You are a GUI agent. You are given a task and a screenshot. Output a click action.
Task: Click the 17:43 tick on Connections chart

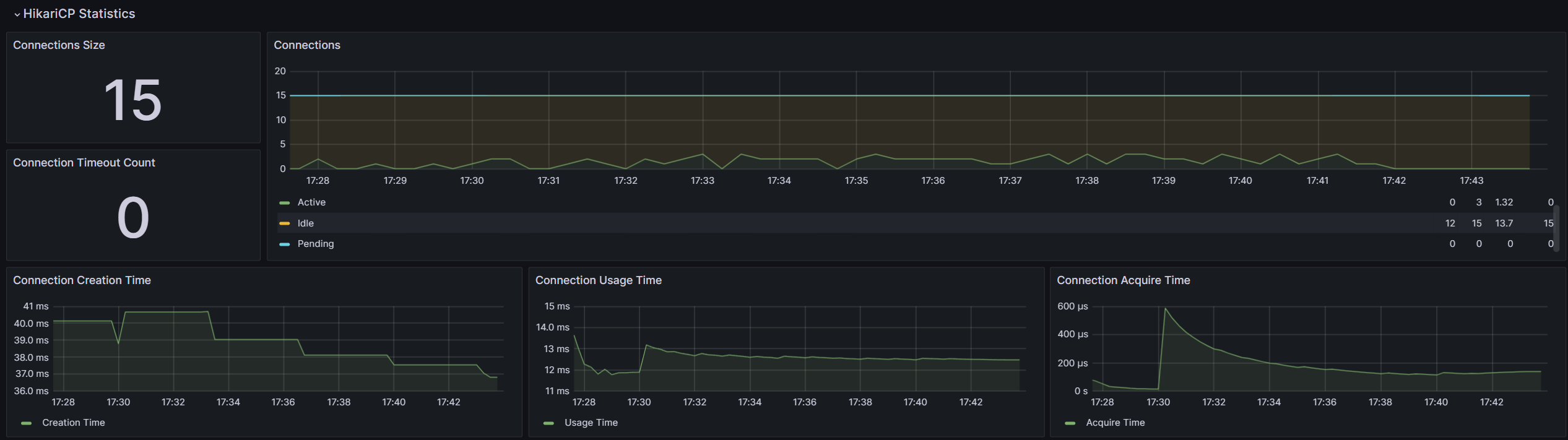pyautogui.click(x=1471, y=181)
